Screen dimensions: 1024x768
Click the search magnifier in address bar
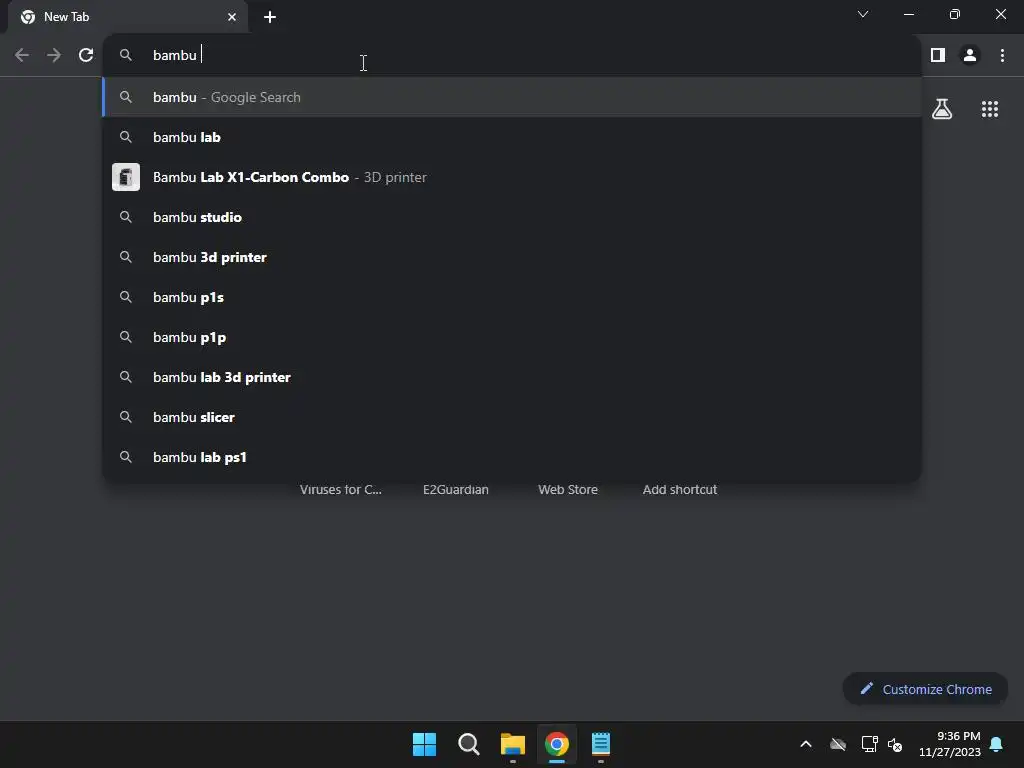click(126, 56)
